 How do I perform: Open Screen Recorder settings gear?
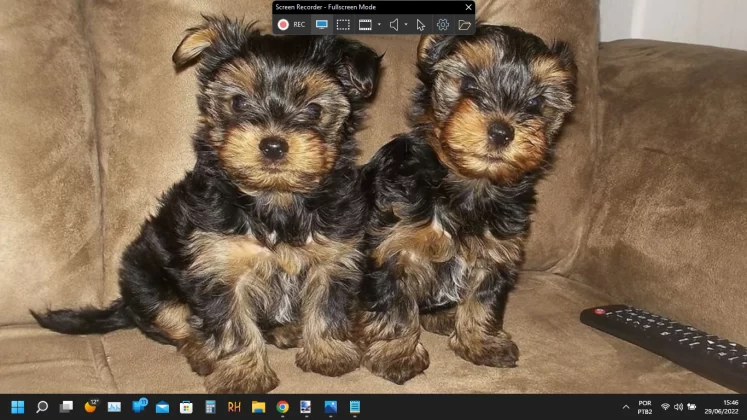[x=443, y=24]
